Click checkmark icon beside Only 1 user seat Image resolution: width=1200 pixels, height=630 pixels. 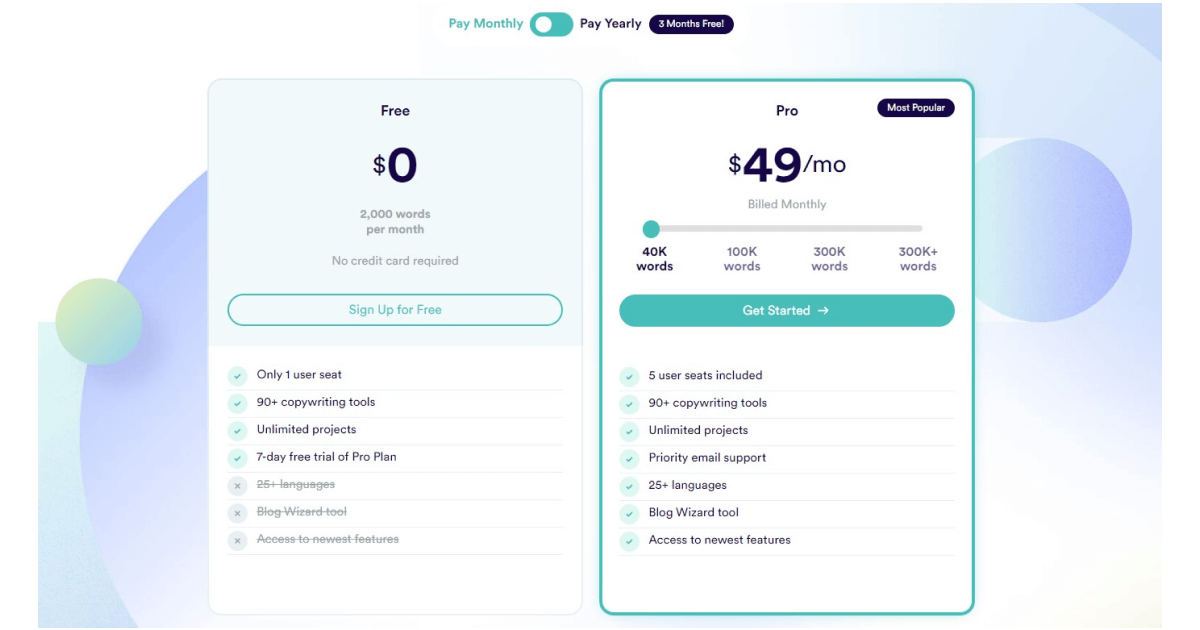click(237, 376)
